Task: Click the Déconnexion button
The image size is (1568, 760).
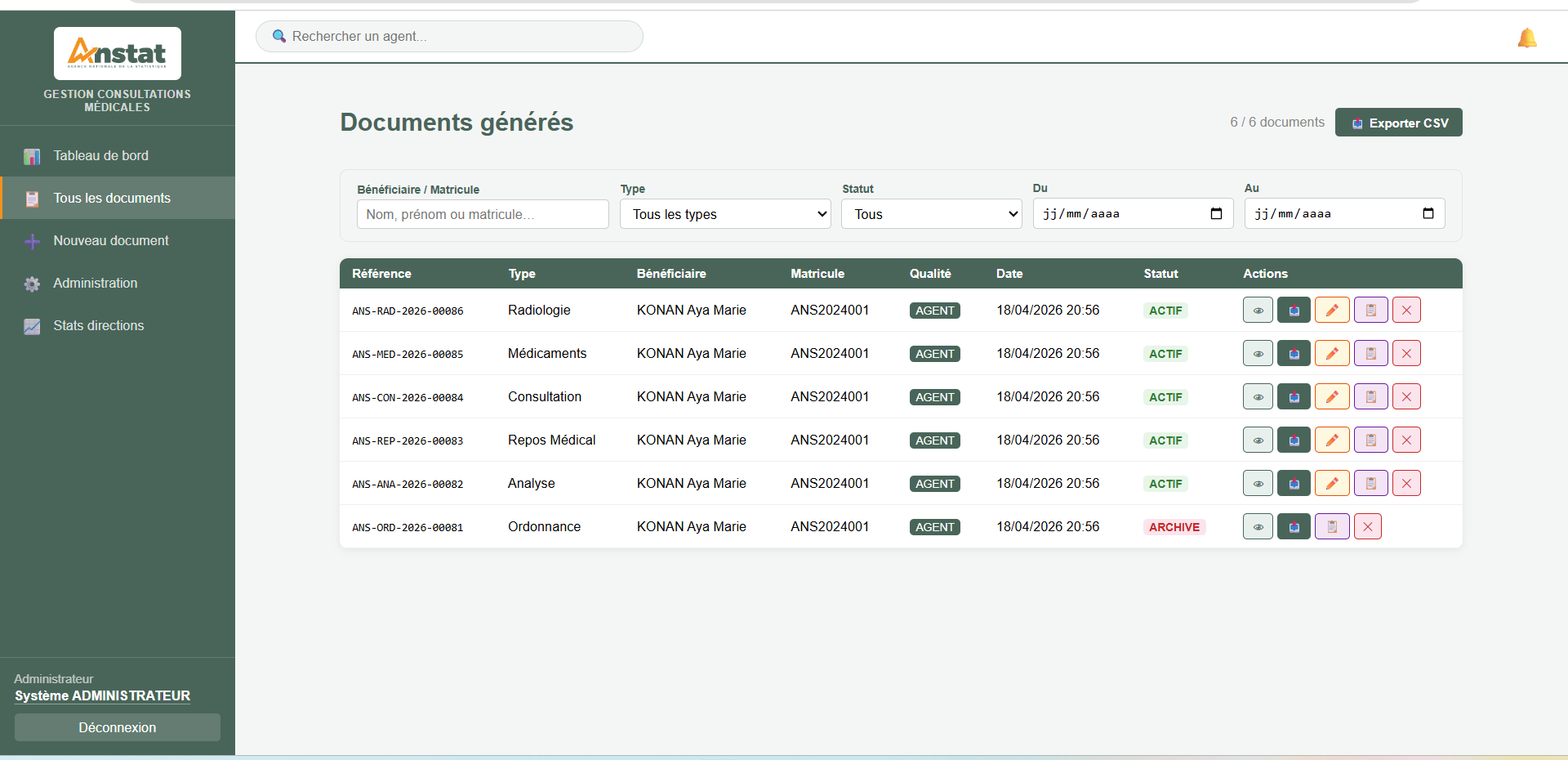Action: tap(117, 727)
